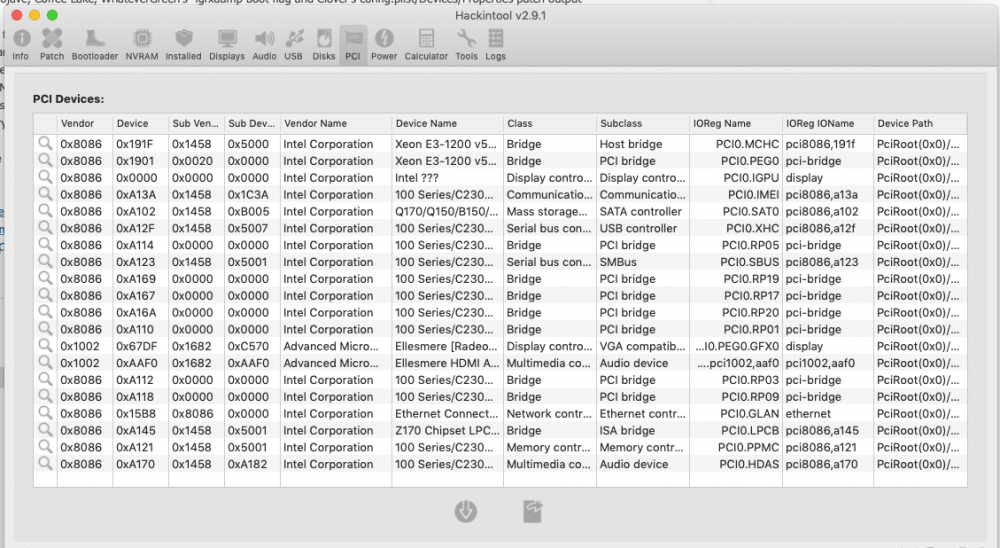The image size is (1000, 548).
Task: Select the PCI toolbar section
Action: pyautogui.click(x=353, y=45)
